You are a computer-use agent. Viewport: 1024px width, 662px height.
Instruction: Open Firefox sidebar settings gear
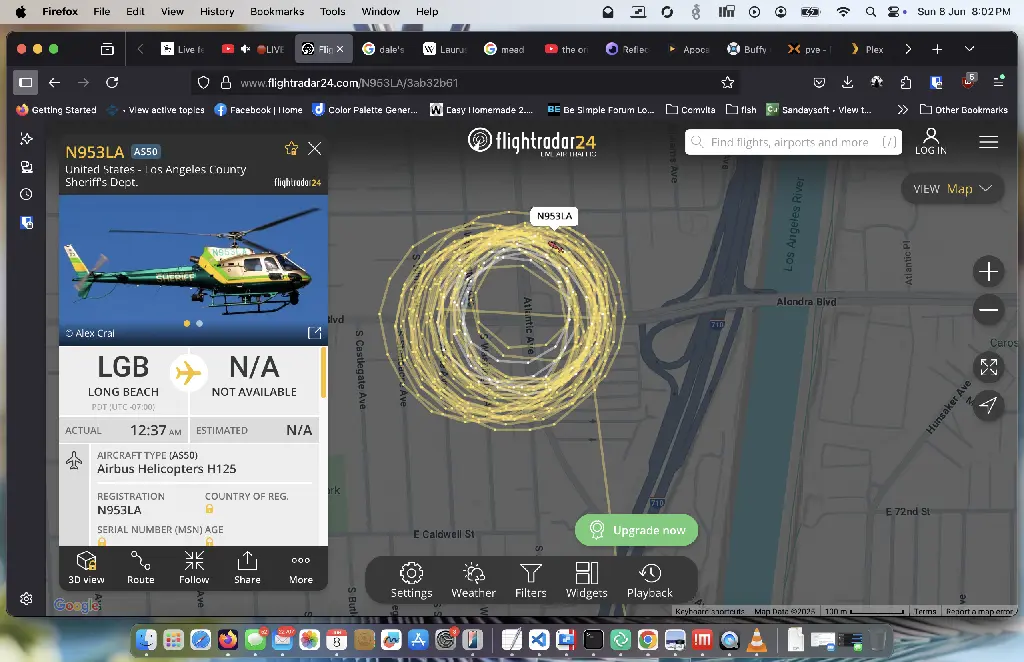26,599
